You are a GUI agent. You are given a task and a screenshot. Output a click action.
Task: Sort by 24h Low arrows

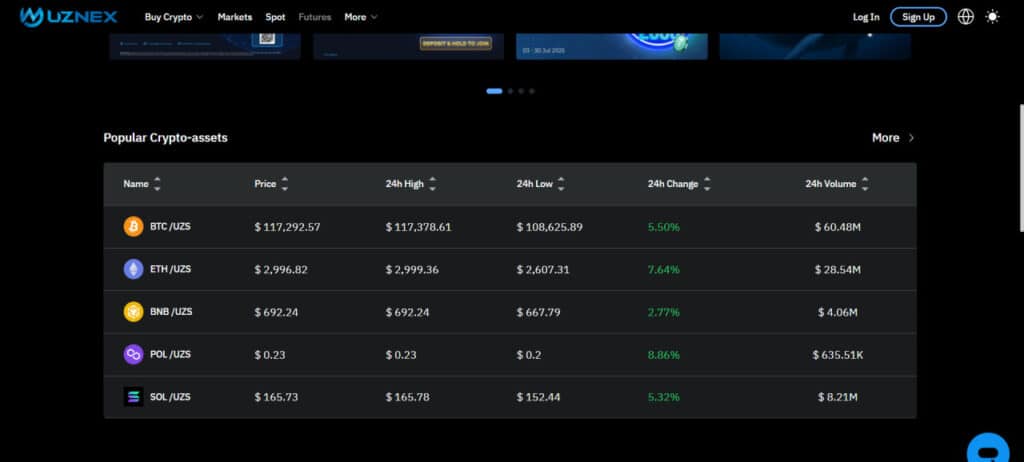click(x=561, y=184)
